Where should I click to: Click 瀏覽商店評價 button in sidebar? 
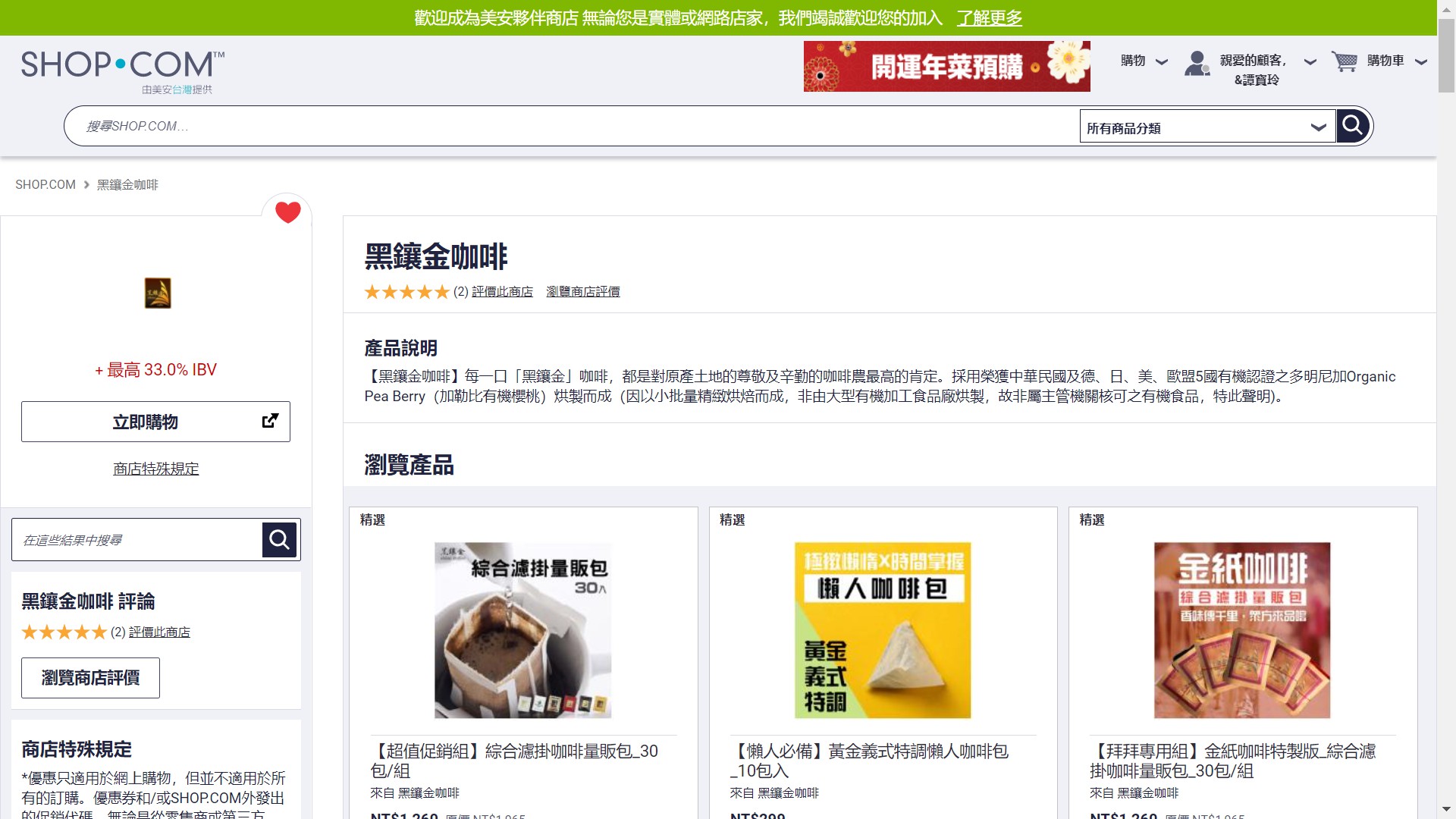click(x=90, y=678)
